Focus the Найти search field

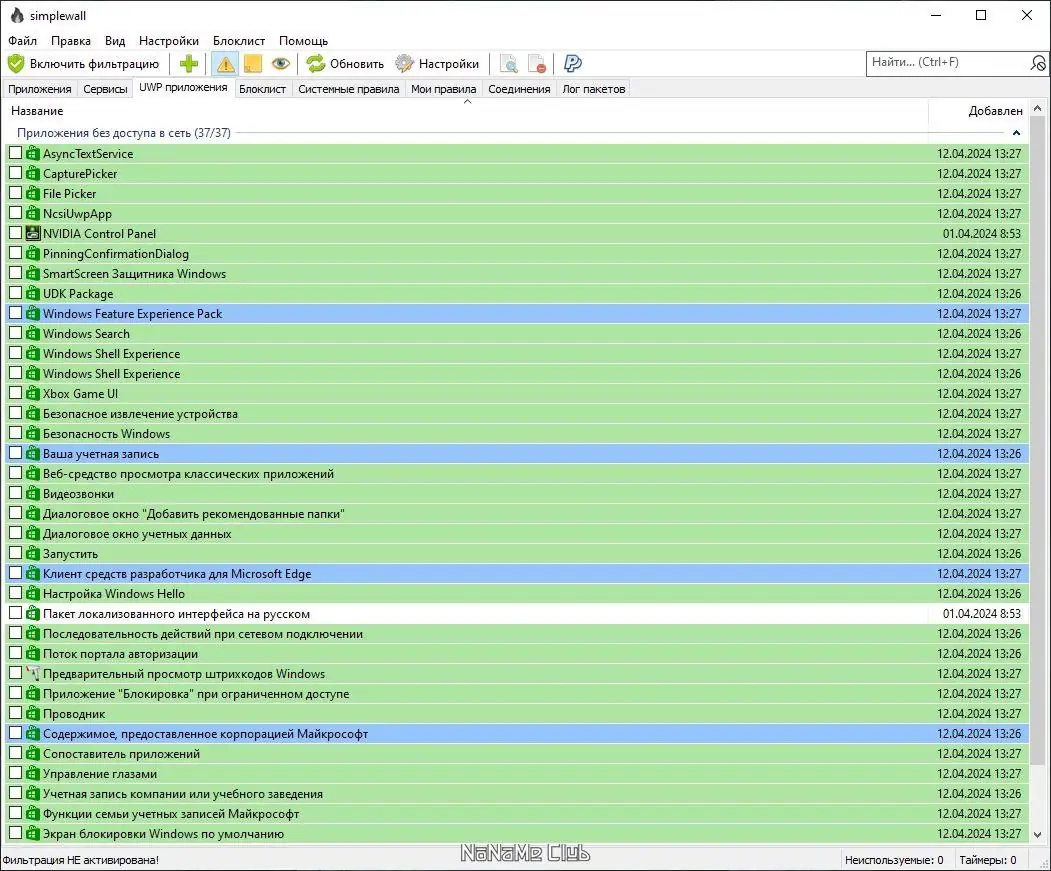tap(947, 62)
